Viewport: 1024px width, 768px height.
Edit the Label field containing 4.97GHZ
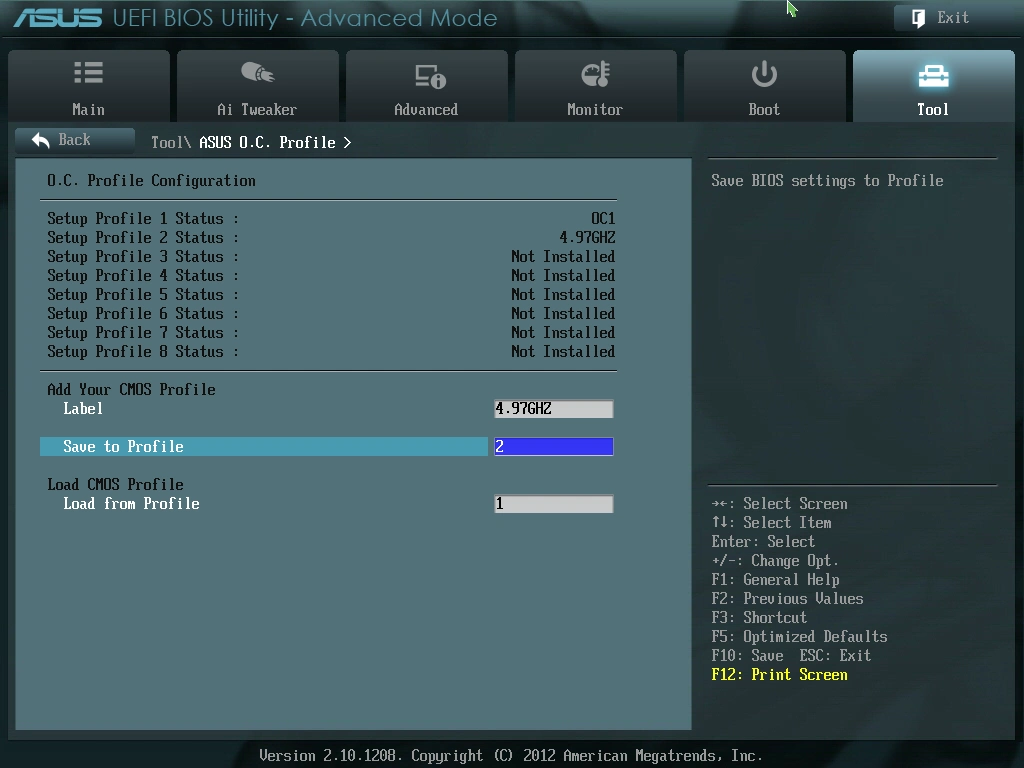554,409
